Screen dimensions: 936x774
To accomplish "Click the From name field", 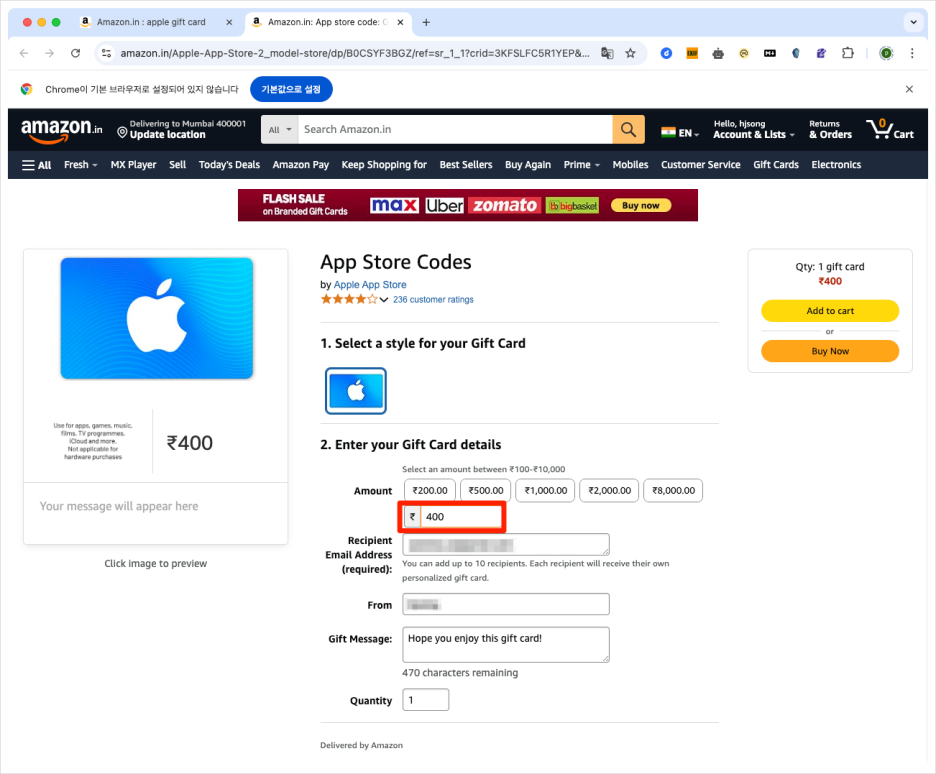I will click(506, 604).
